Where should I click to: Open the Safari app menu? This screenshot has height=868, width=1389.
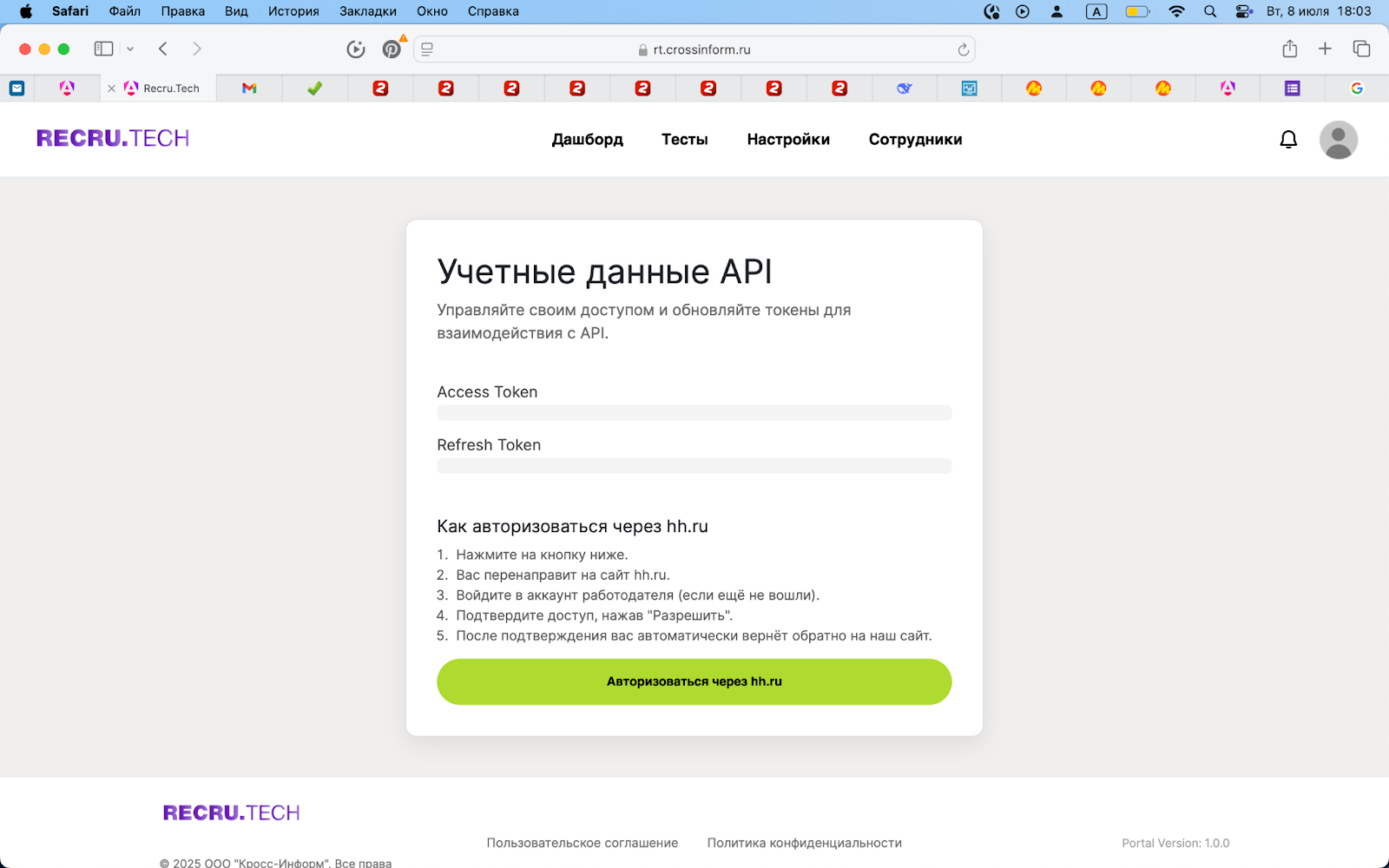70,11
